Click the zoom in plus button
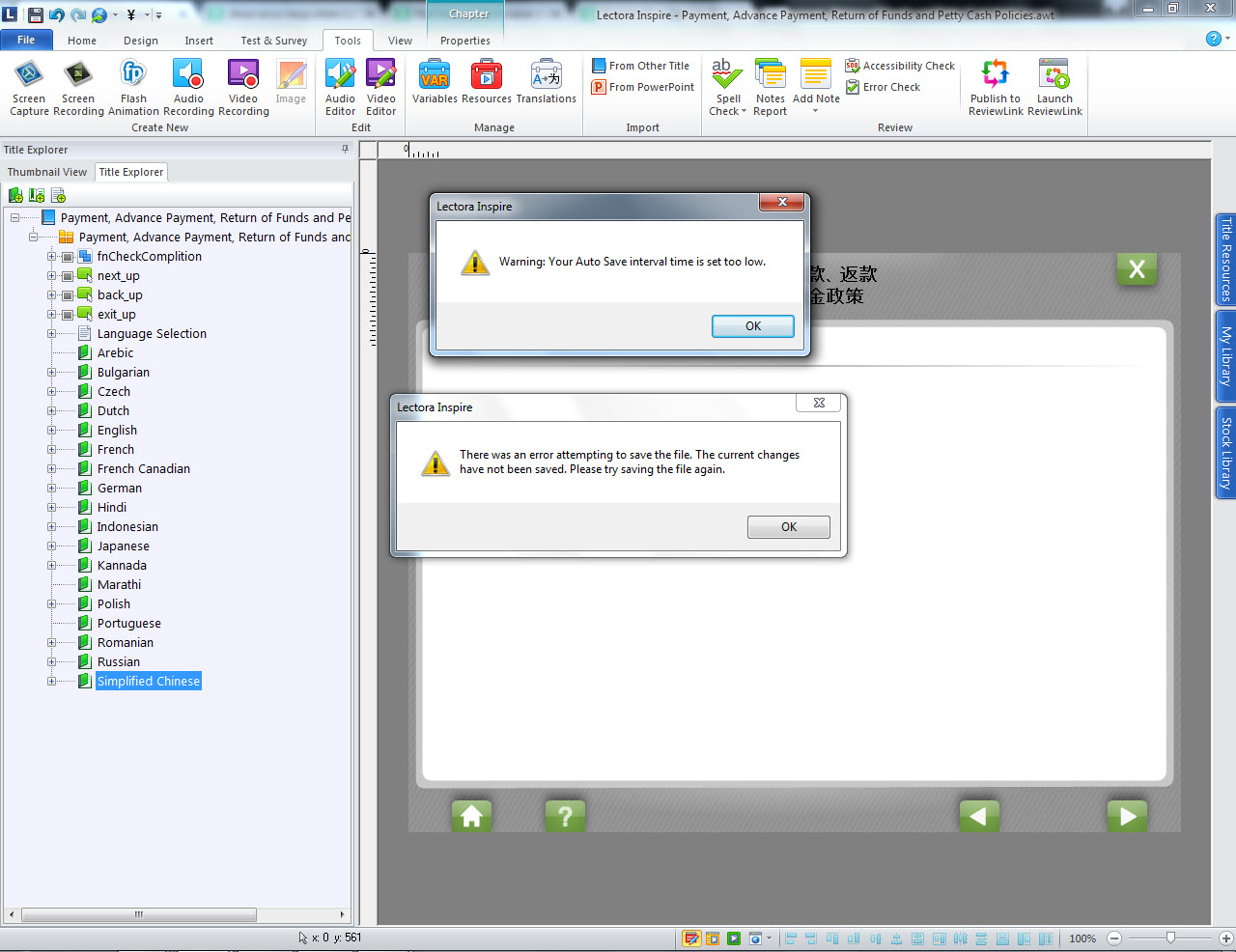This screenshot has height=952, width=1236. pos(1225,938)
